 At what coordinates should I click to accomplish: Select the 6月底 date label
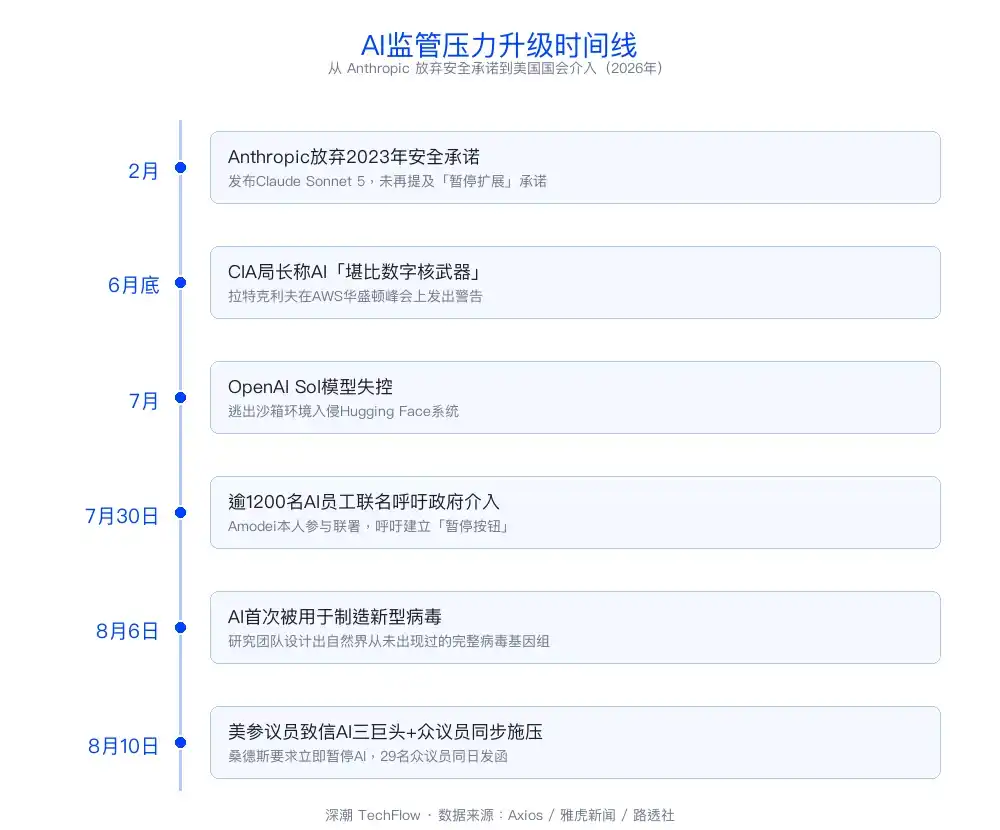coord(133,285)
